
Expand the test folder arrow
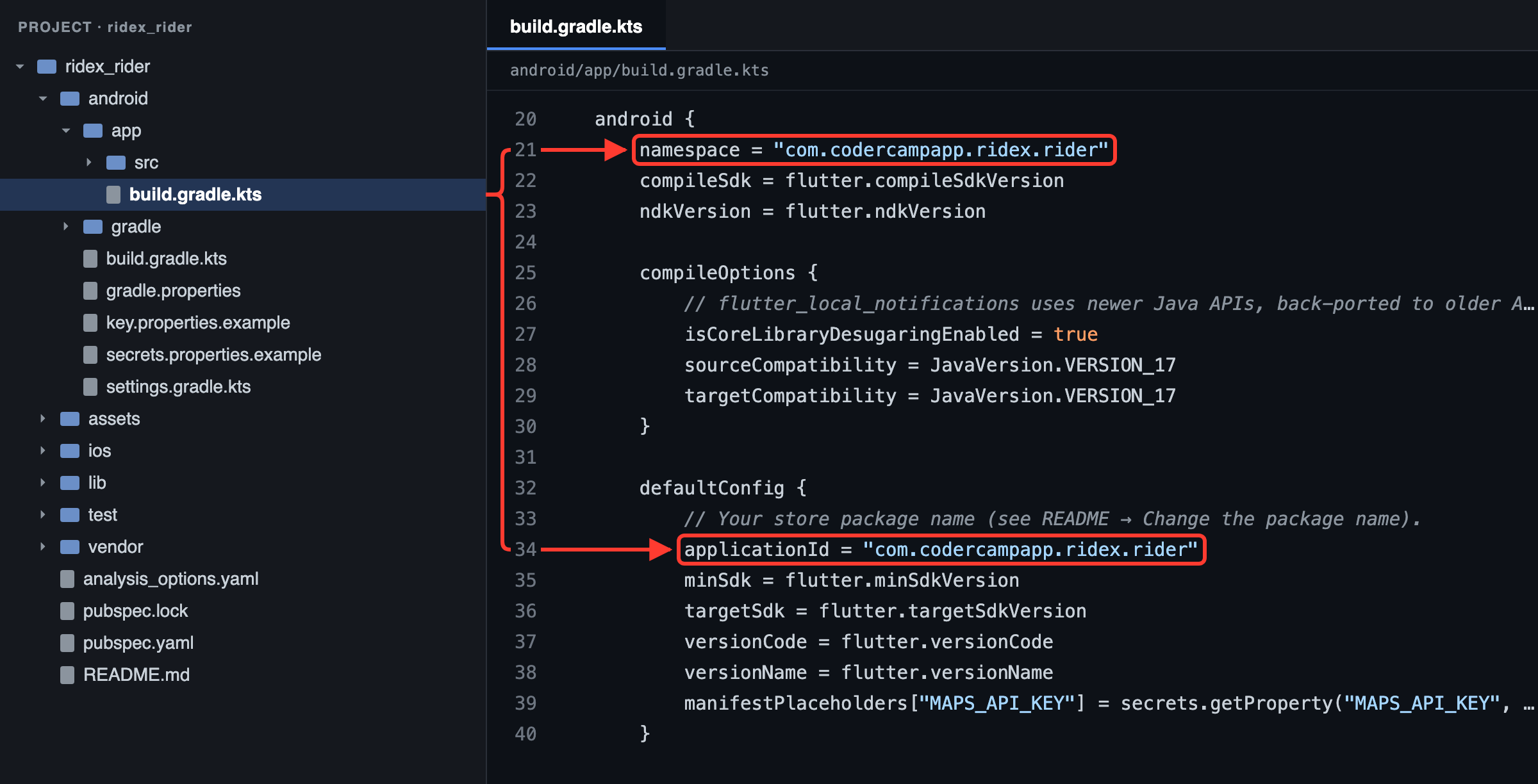click(42, 515)
